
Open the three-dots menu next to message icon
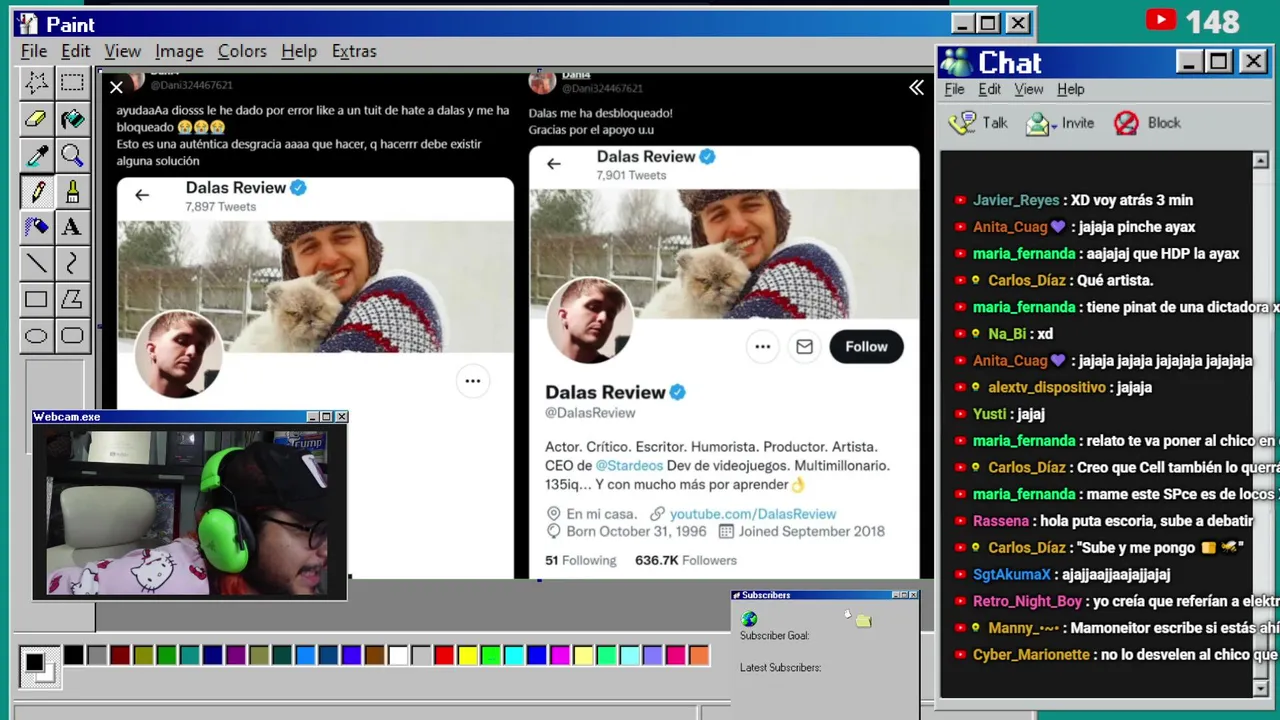click(762, 347)
